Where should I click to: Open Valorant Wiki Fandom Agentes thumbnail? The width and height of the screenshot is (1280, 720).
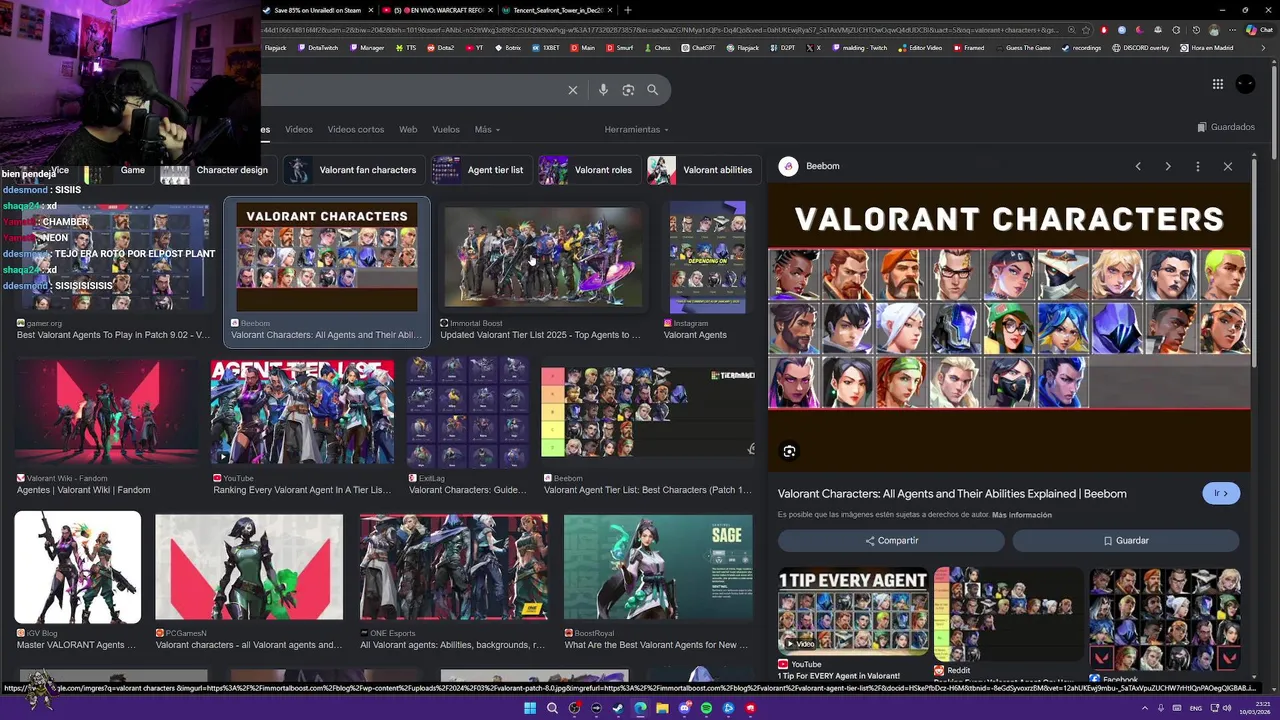point(106,412)
